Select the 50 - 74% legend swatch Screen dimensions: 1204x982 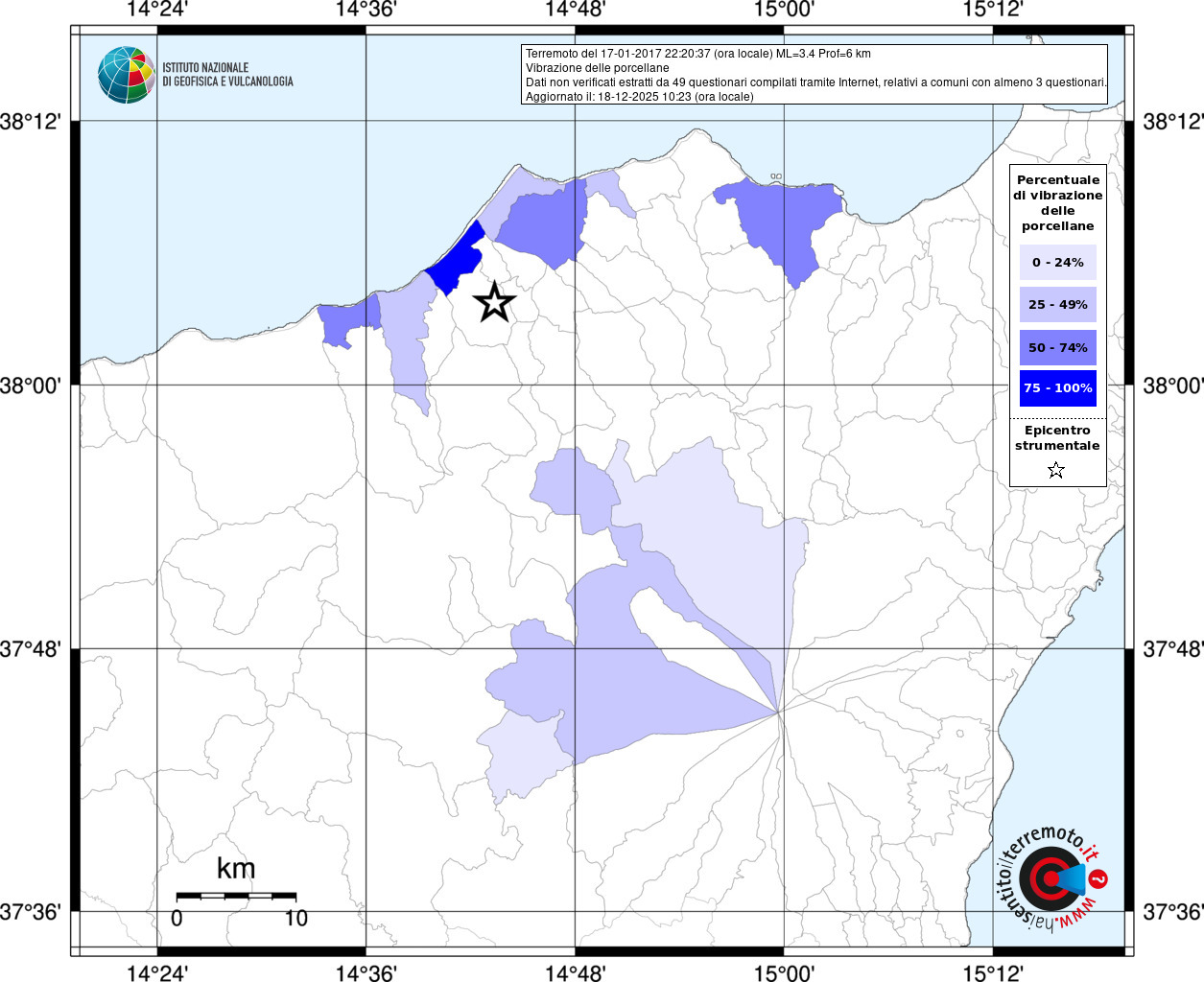[x=1057, y=347]
